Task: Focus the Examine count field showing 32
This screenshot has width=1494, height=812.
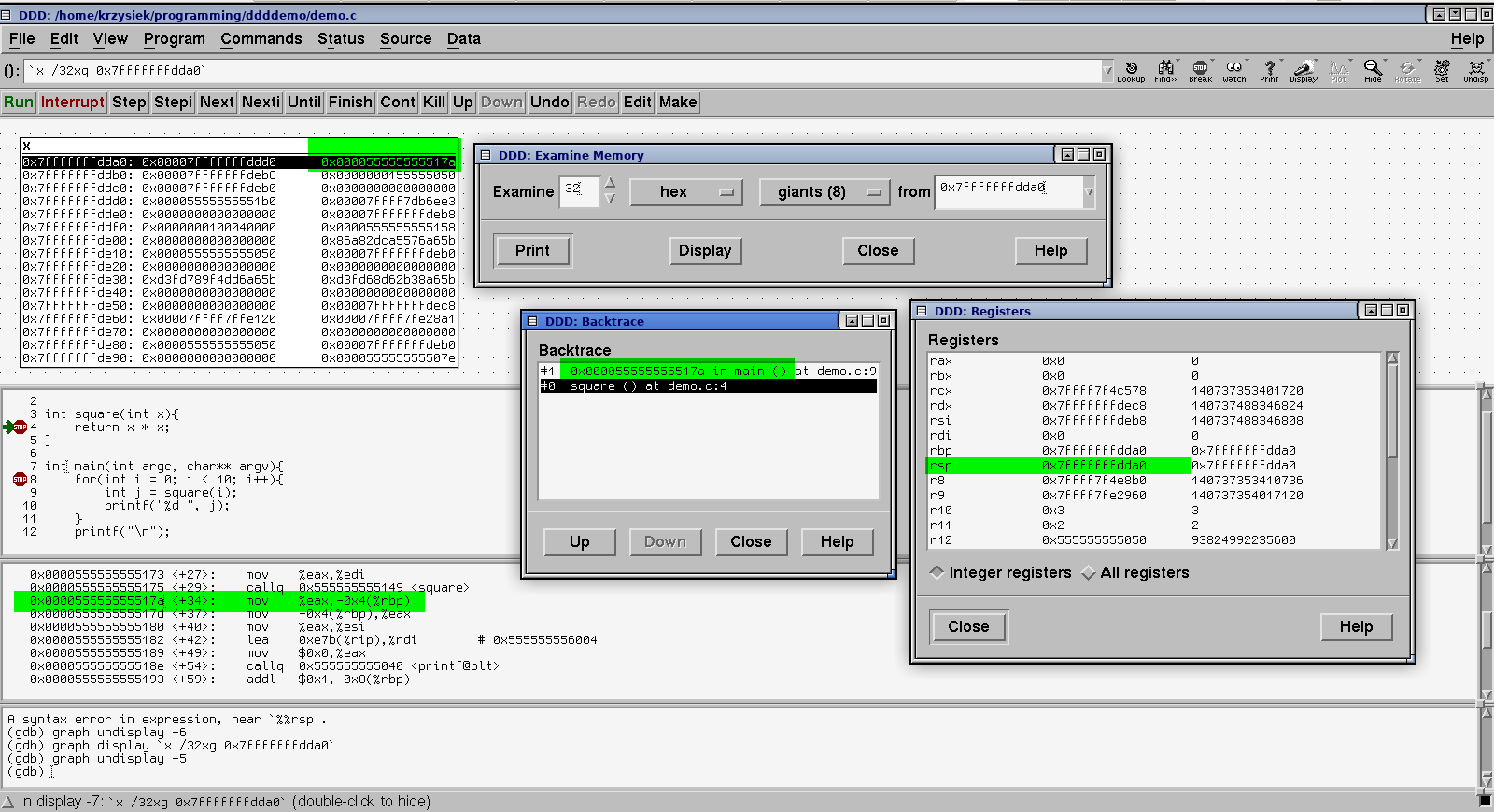Action: tap(580, 191)
